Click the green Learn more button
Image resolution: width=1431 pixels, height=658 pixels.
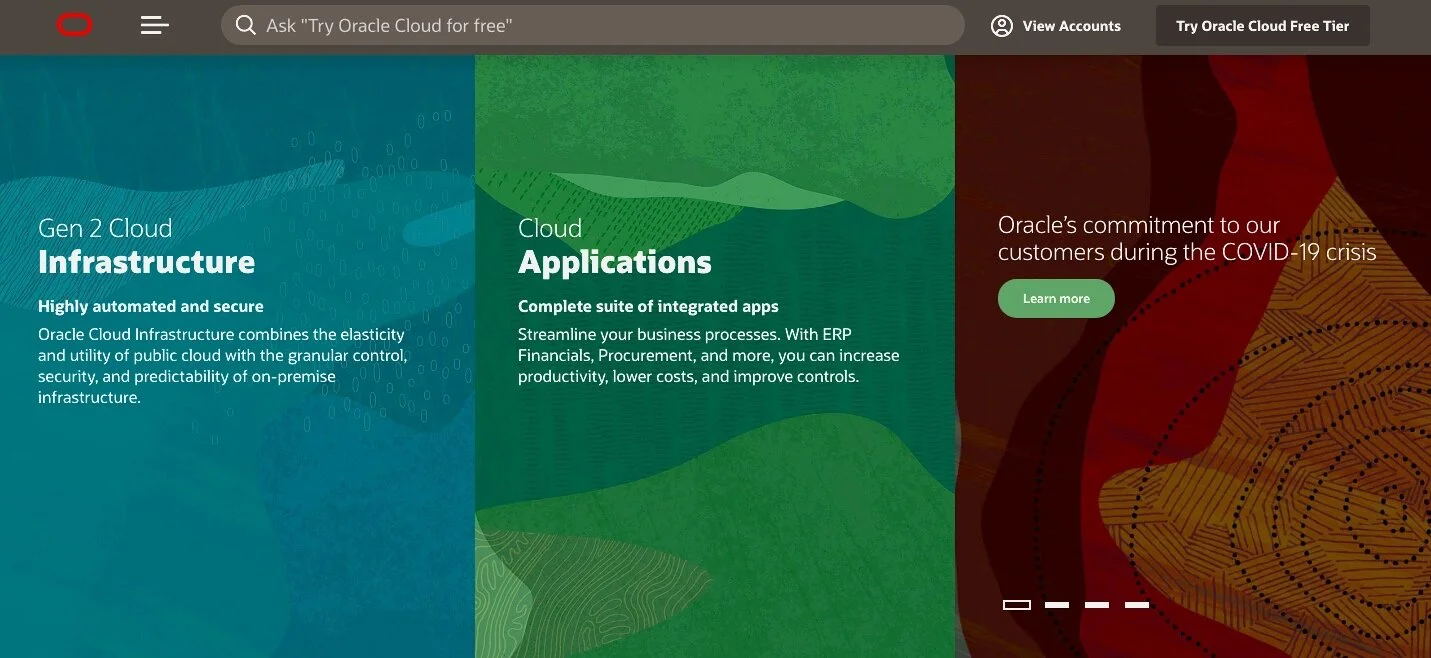(x=1056, y=298)
